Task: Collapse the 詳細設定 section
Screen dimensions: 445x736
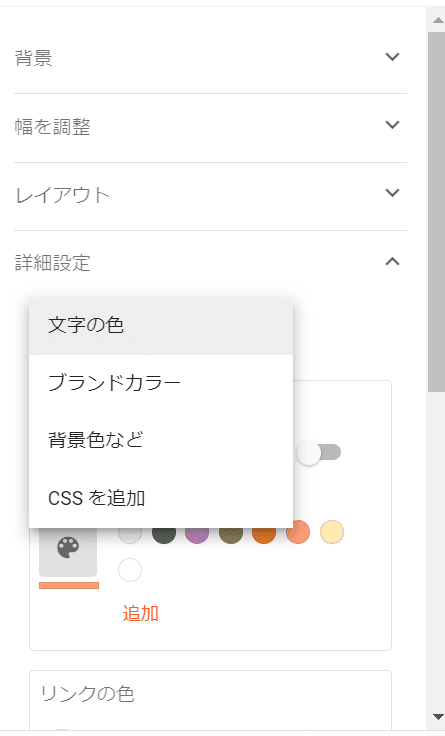Action: (392, 261)
